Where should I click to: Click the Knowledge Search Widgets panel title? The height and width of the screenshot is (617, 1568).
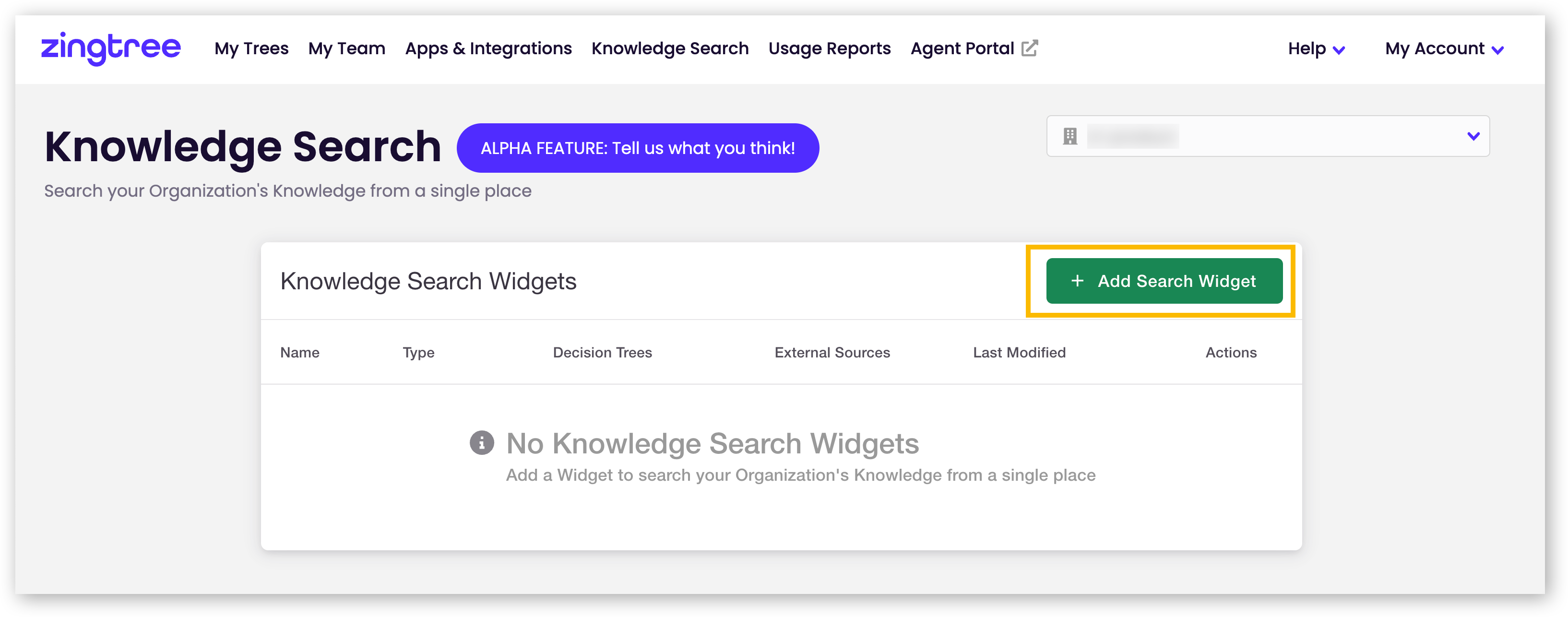tap(428, 281)
